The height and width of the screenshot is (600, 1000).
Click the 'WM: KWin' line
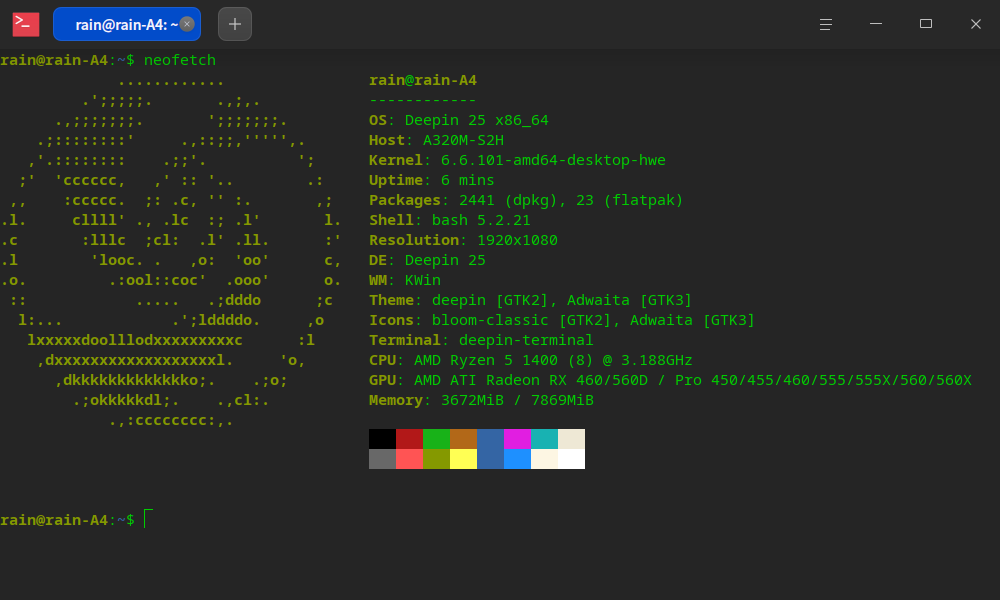pos(405,280)
